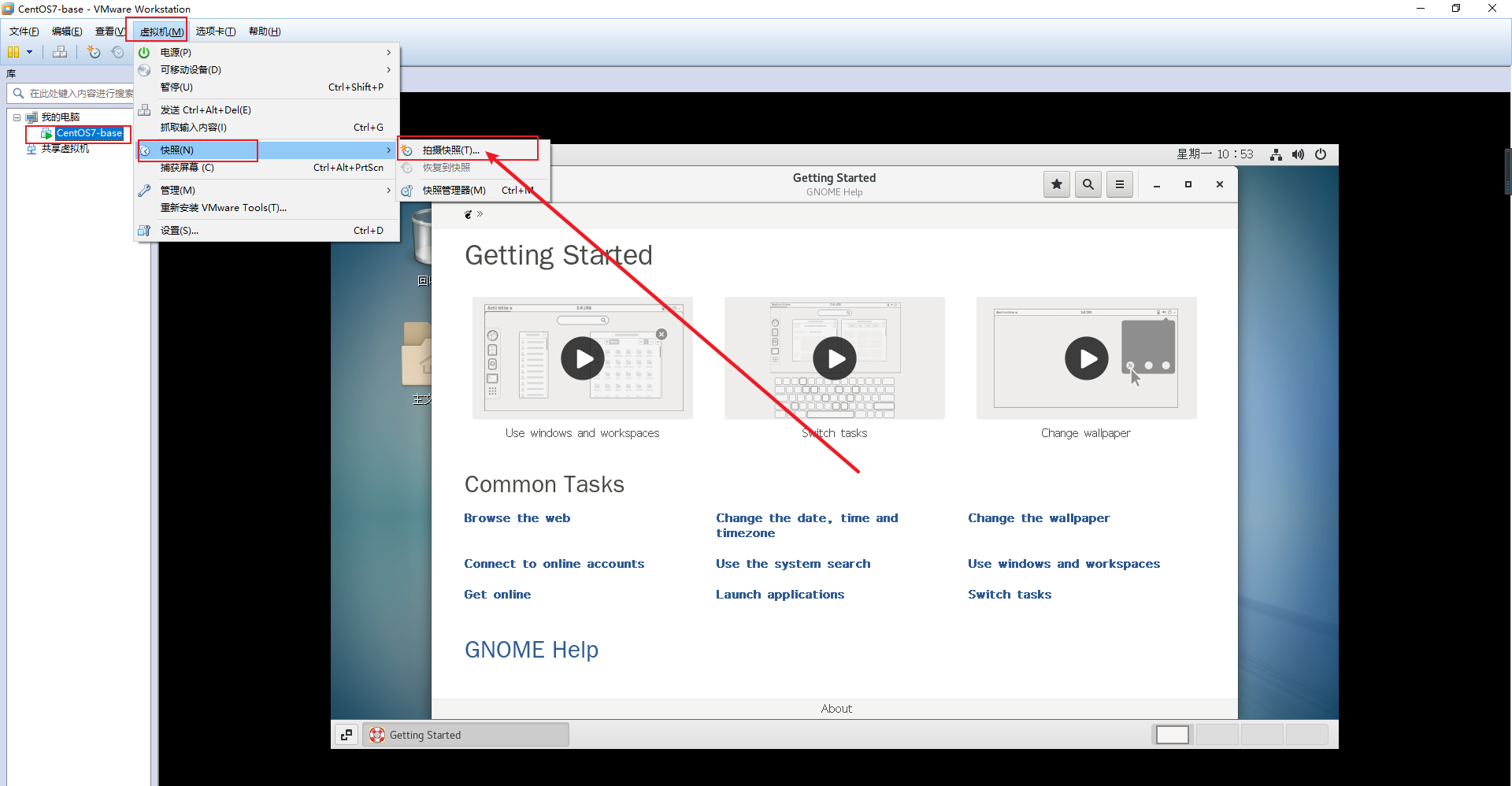1512x786 pixels.
Task: Open the GNOME Help heading link
Action: (532, 650)
